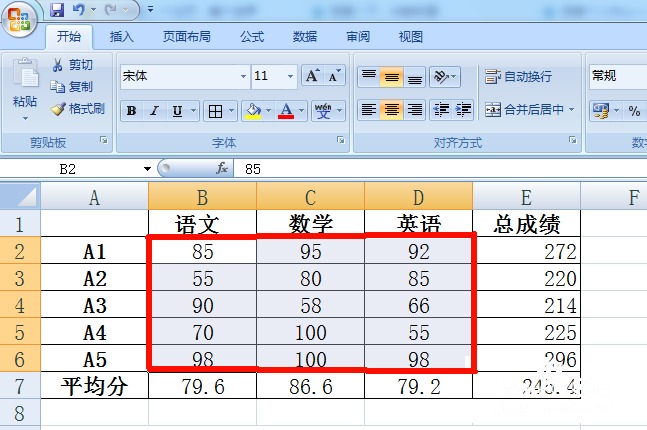Align text right
Screen dimensions: 647x430
point(415,110)
